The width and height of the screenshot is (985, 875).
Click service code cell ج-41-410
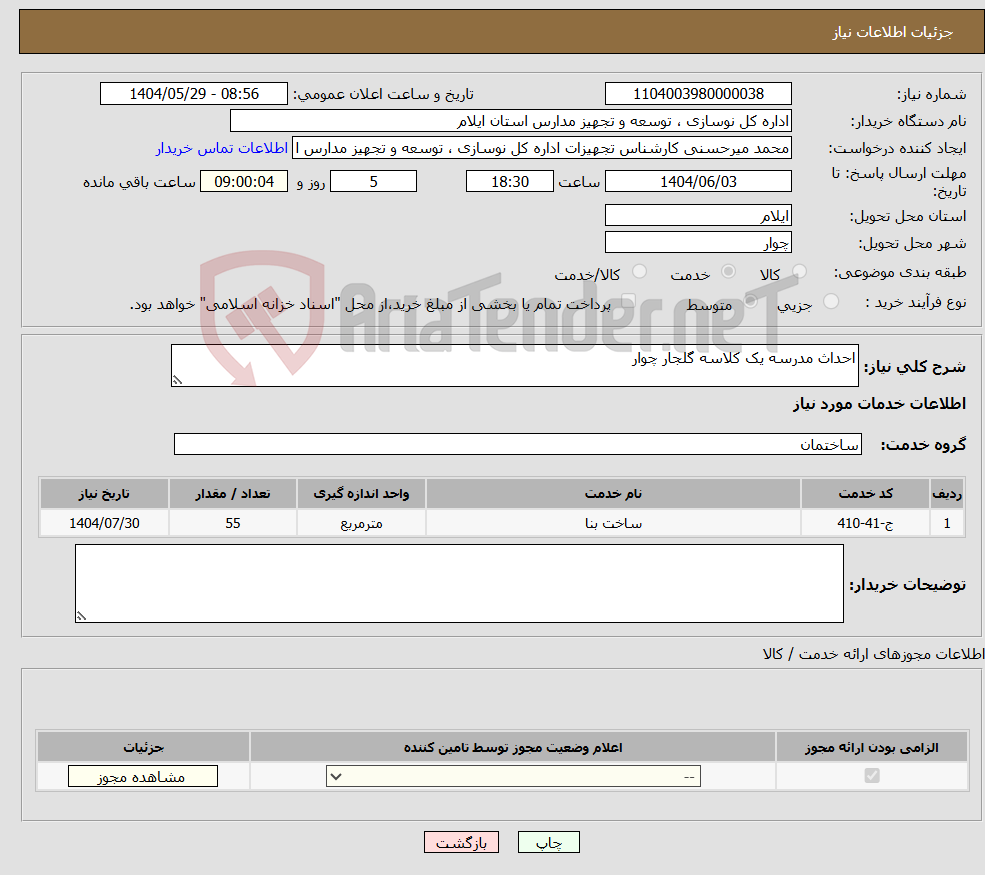click(x=865, y=523)
